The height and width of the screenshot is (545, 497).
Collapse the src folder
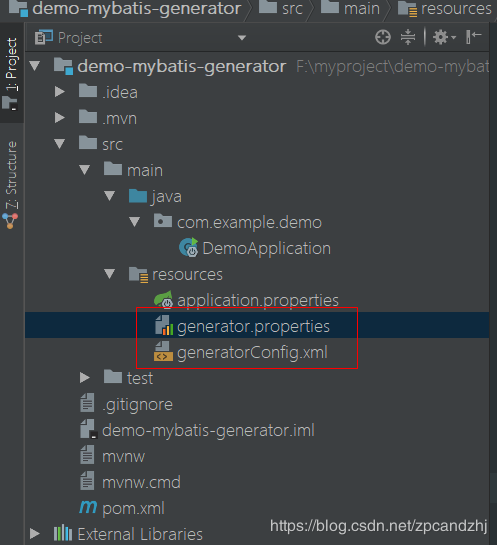[x=60, y=144]
